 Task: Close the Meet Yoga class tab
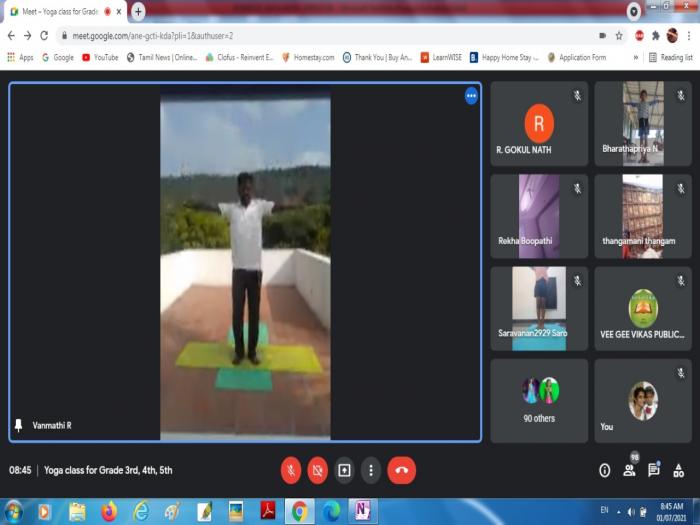pyautogui.click(x=119, y=12)
